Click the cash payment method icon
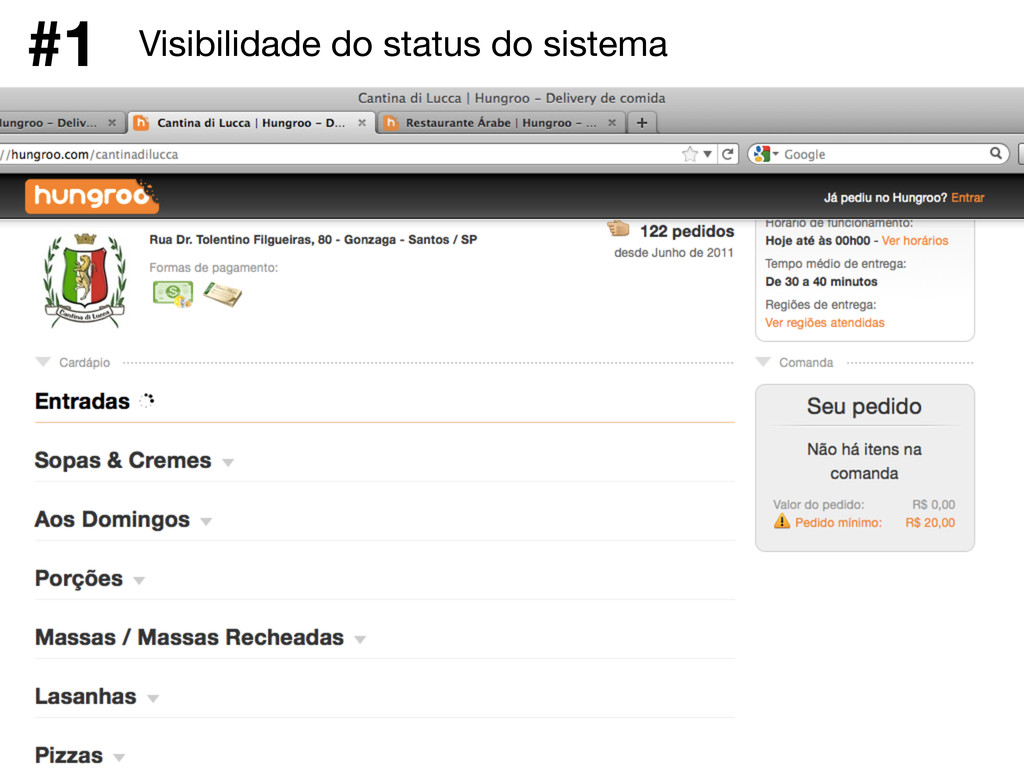Image resolution: width=1024 pixels, height=768 pixels. click(172, 294)
